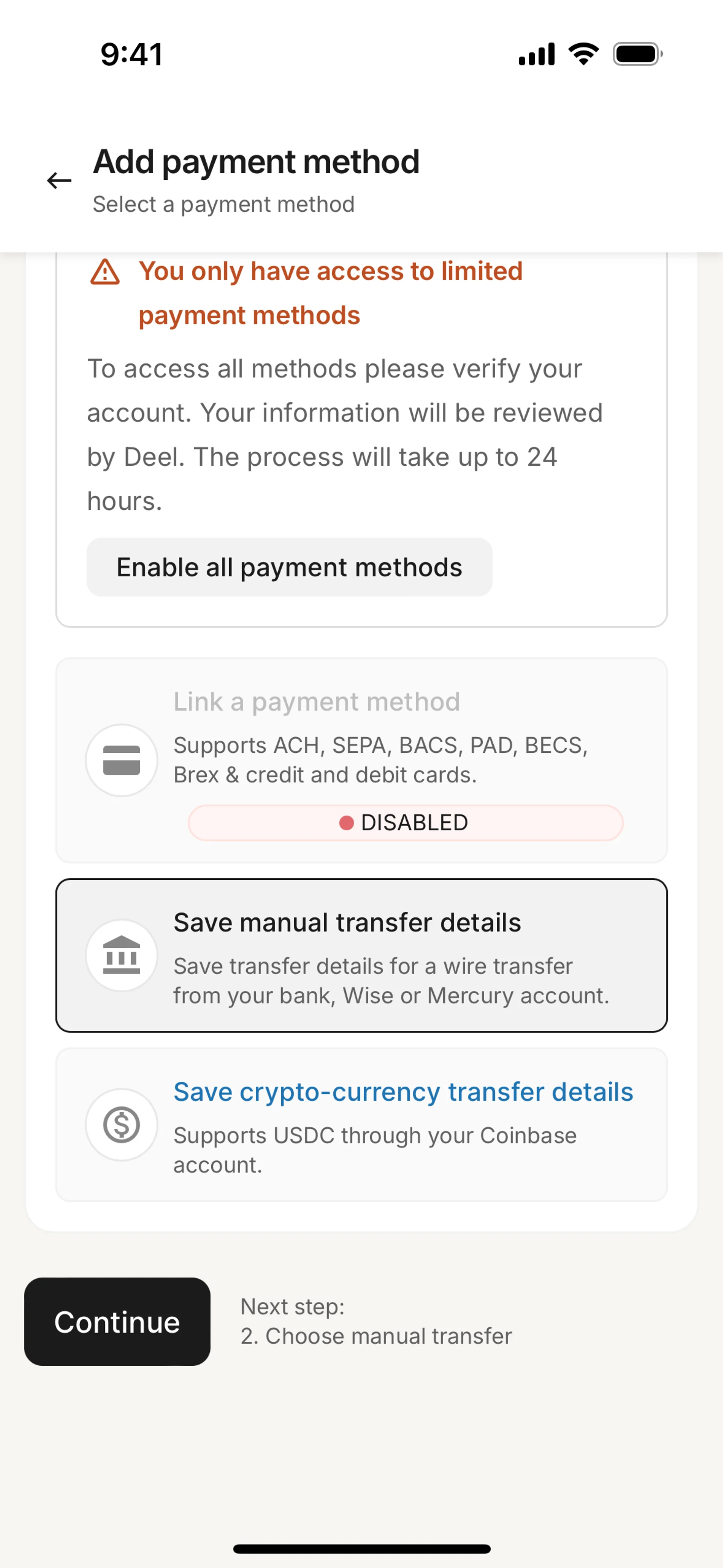Tap the Add payment method title

pos(256,162)
